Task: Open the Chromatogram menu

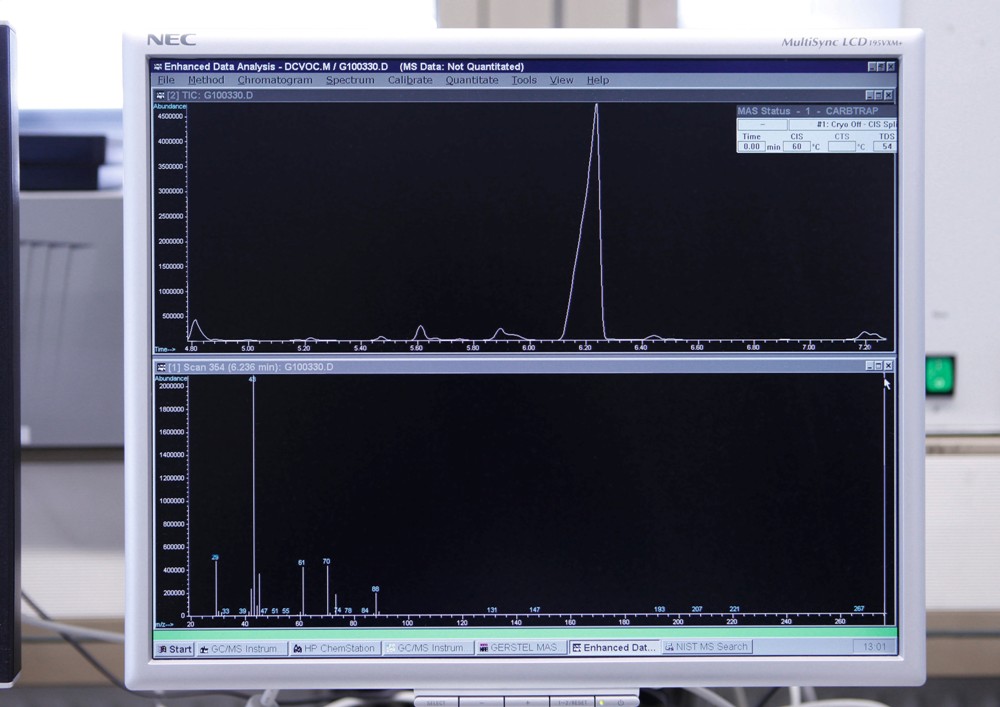Action: click(275, 80)
